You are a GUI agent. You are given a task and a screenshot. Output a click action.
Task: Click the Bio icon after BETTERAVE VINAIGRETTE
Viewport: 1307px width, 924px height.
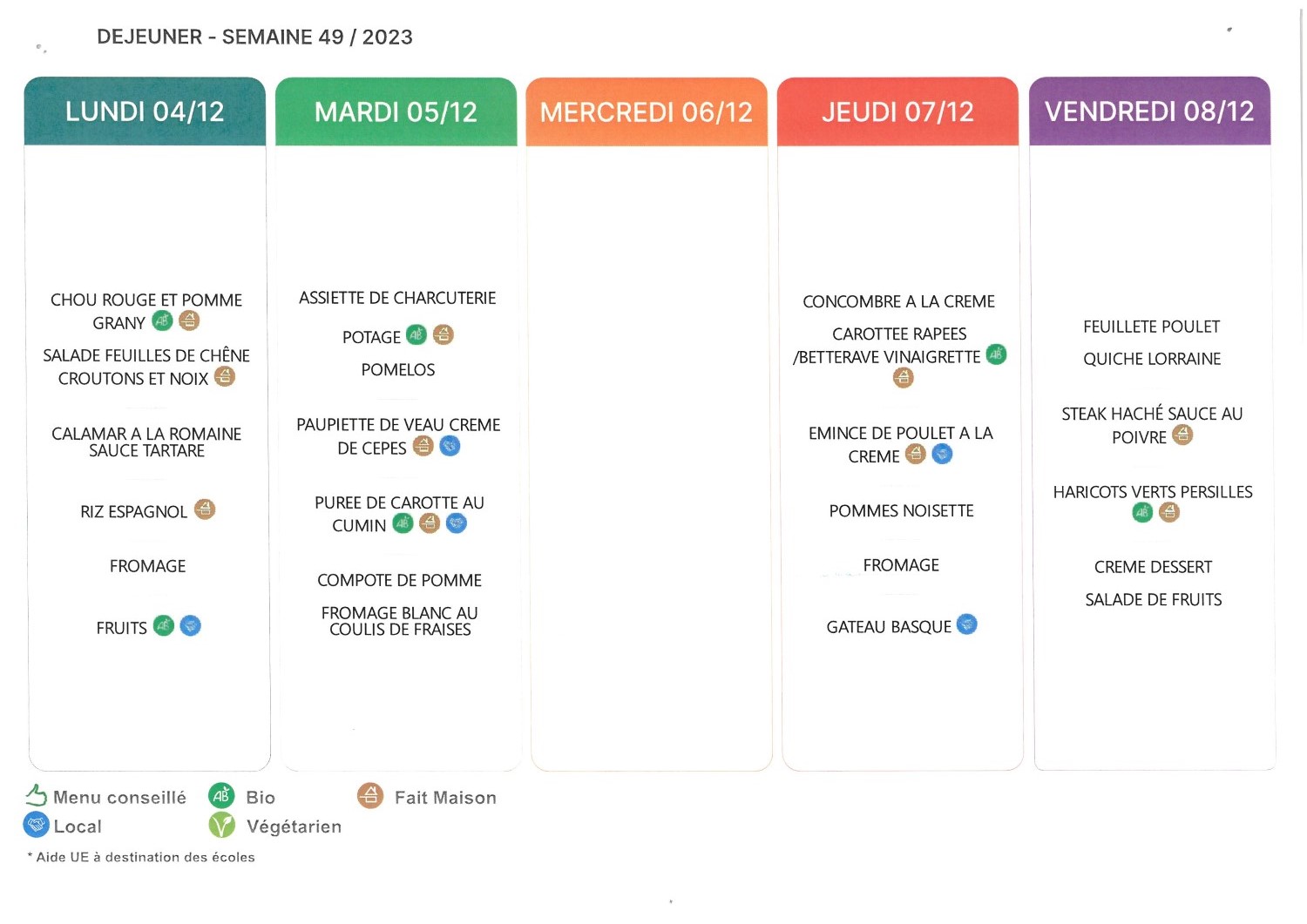pyautogui.click(x=996, y=354)
